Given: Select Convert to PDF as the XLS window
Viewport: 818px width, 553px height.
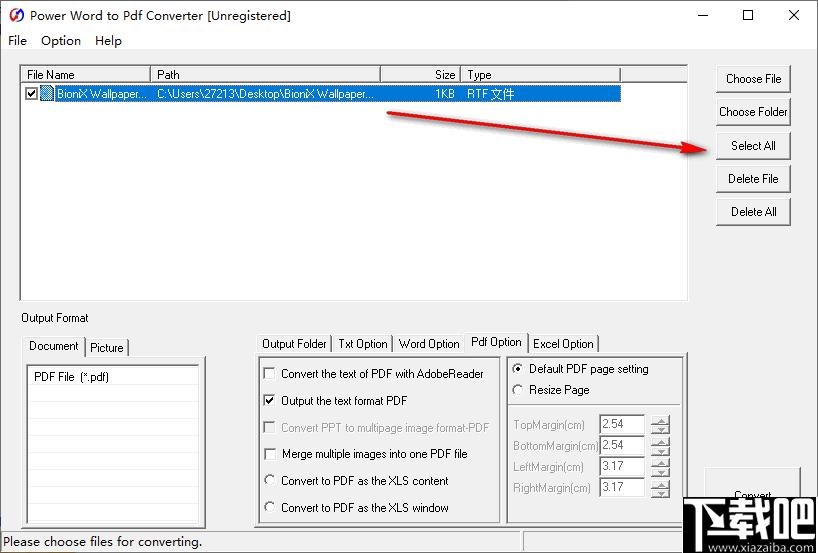Looking at the screenshot, I should coord(270,507).
